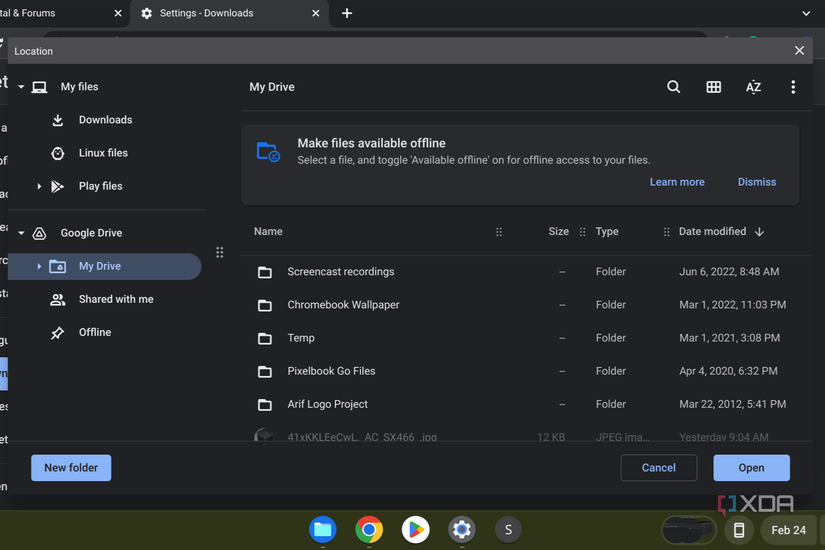Open the AZ sort options
Viewport: 825px width, 550px height.
pos(753,87)
